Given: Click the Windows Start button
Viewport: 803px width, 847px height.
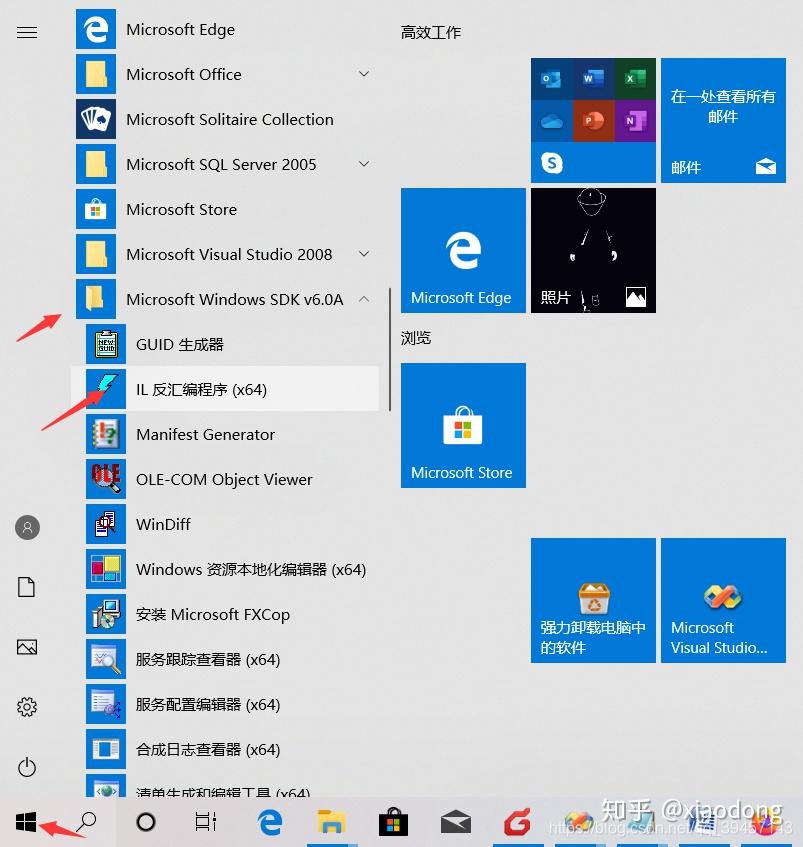Looking at the screenshot, I should pos(26,822).
